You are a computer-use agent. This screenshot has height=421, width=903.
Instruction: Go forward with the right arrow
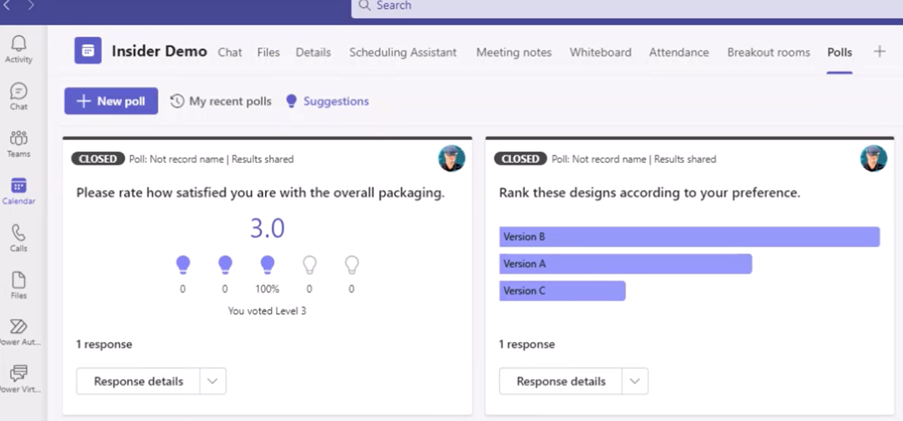point(31,5)
